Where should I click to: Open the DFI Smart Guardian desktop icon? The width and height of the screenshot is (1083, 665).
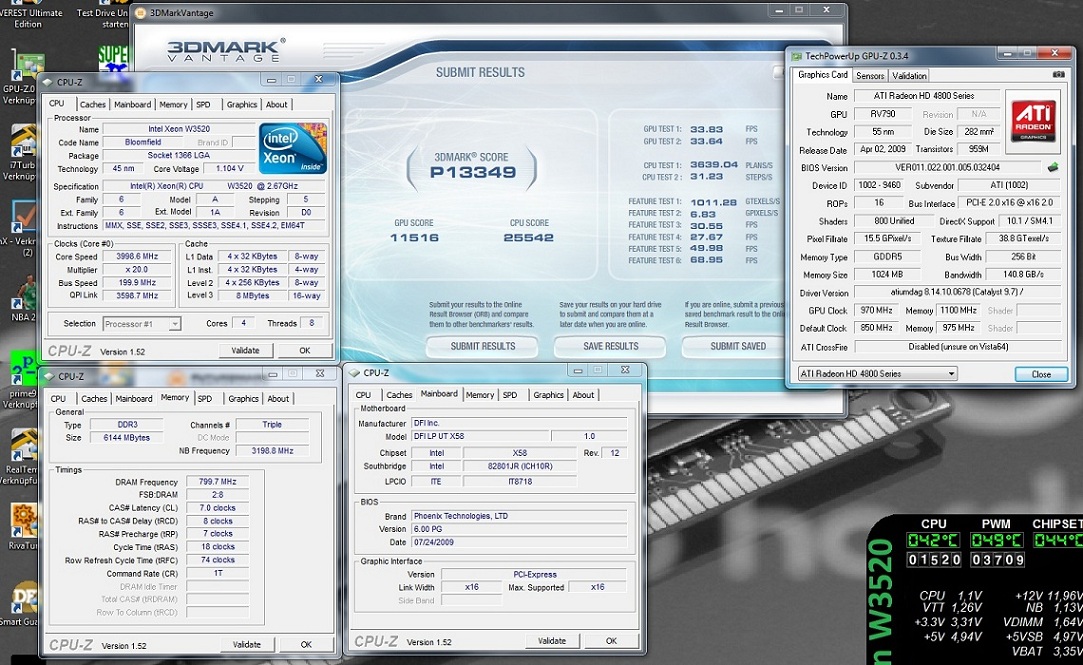click(25, 597)
